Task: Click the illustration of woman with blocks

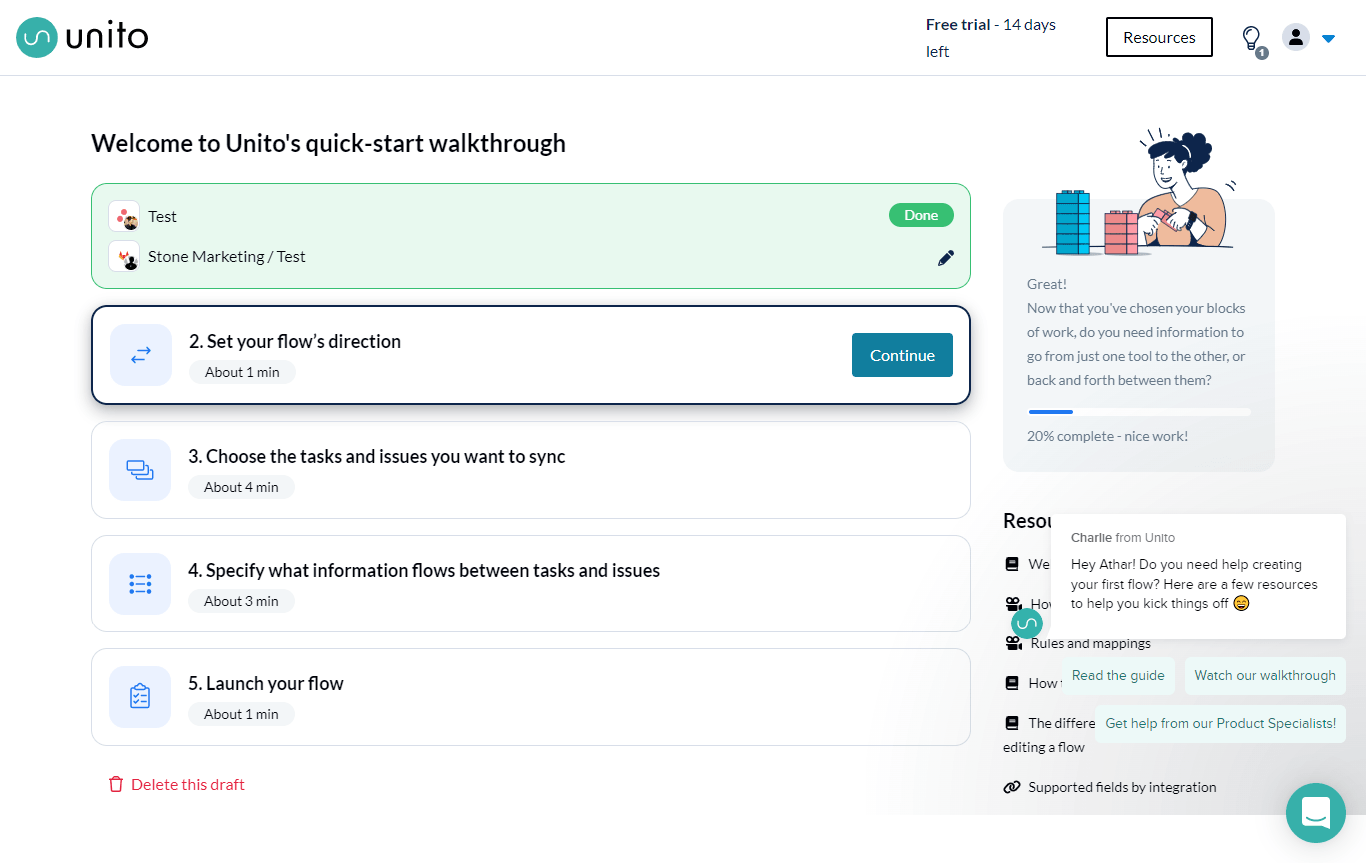Action: [1139, 192]
